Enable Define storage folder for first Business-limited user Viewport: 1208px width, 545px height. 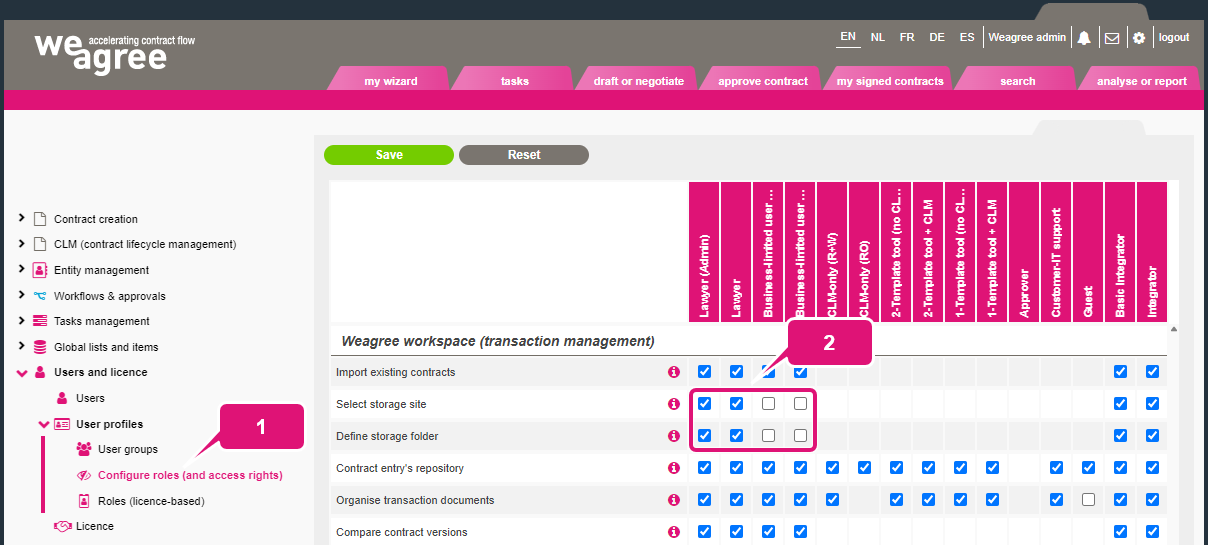click(x=769, y=436)
